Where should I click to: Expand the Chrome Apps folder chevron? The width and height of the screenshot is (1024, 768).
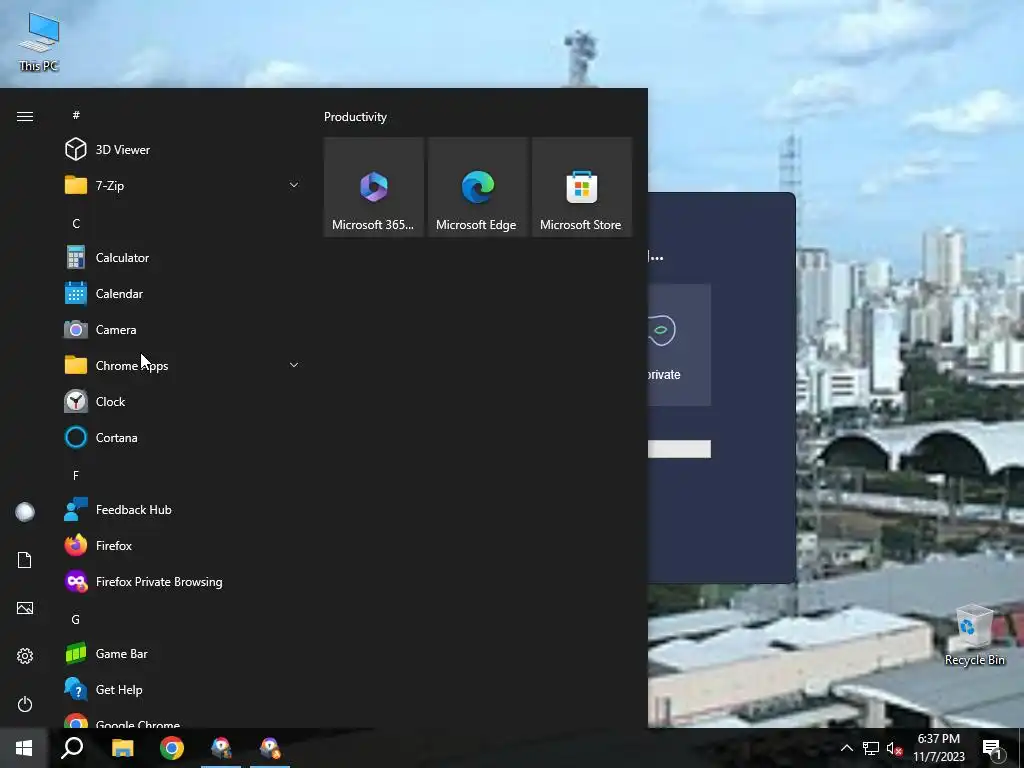coord(294,365)
